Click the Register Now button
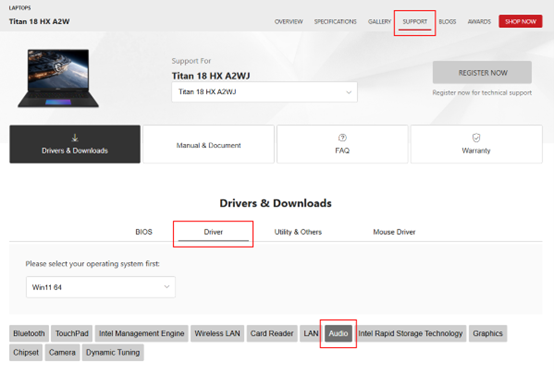The image size is (554, 374). coord(482,72)
